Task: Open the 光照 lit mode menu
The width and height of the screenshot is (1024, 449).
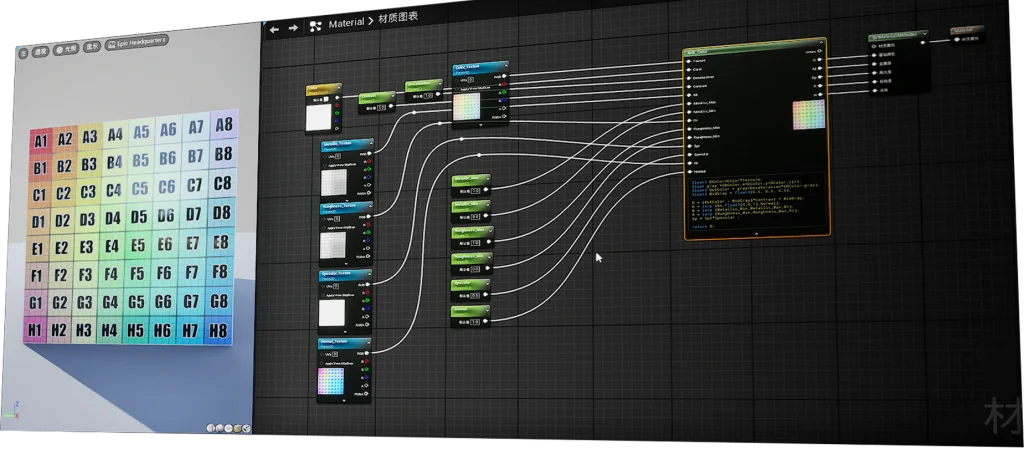Action: (67, 48)
